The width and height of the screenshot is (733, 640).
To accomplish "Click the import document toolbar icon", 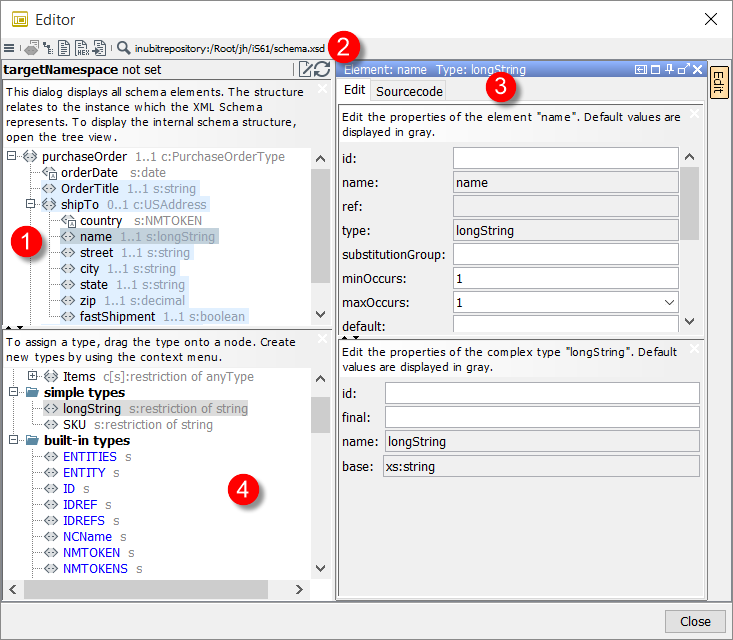I will pos(99,48).
